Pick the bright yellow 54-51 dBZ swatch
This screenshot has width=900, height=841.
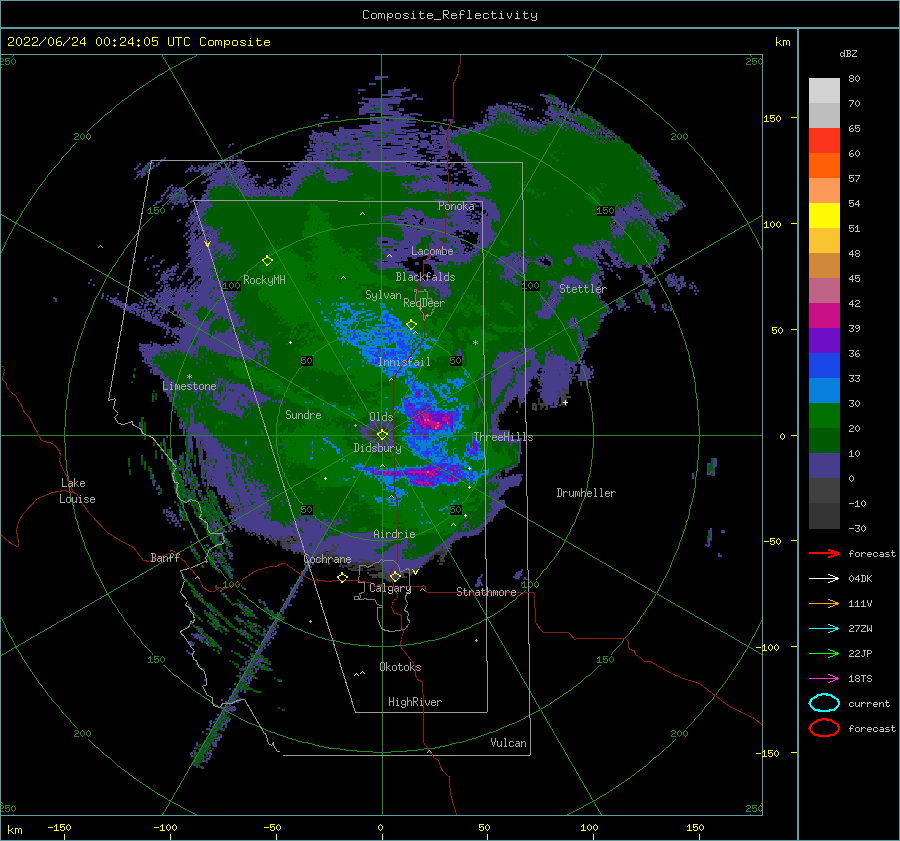[x=824, y=216]
